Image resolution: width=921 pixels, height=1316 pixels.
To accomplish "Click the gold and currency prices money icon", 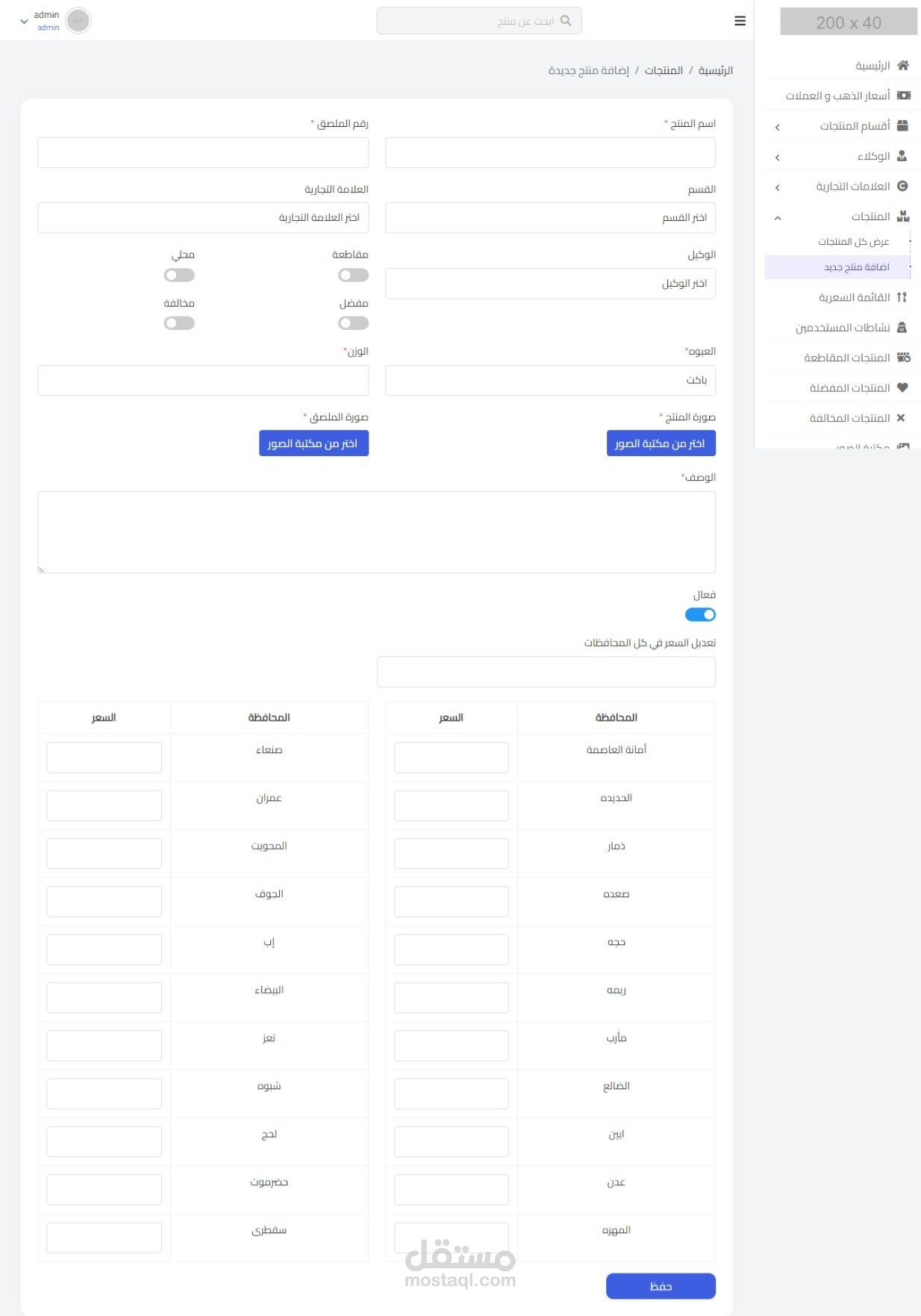I will click(x=903, y=96).
